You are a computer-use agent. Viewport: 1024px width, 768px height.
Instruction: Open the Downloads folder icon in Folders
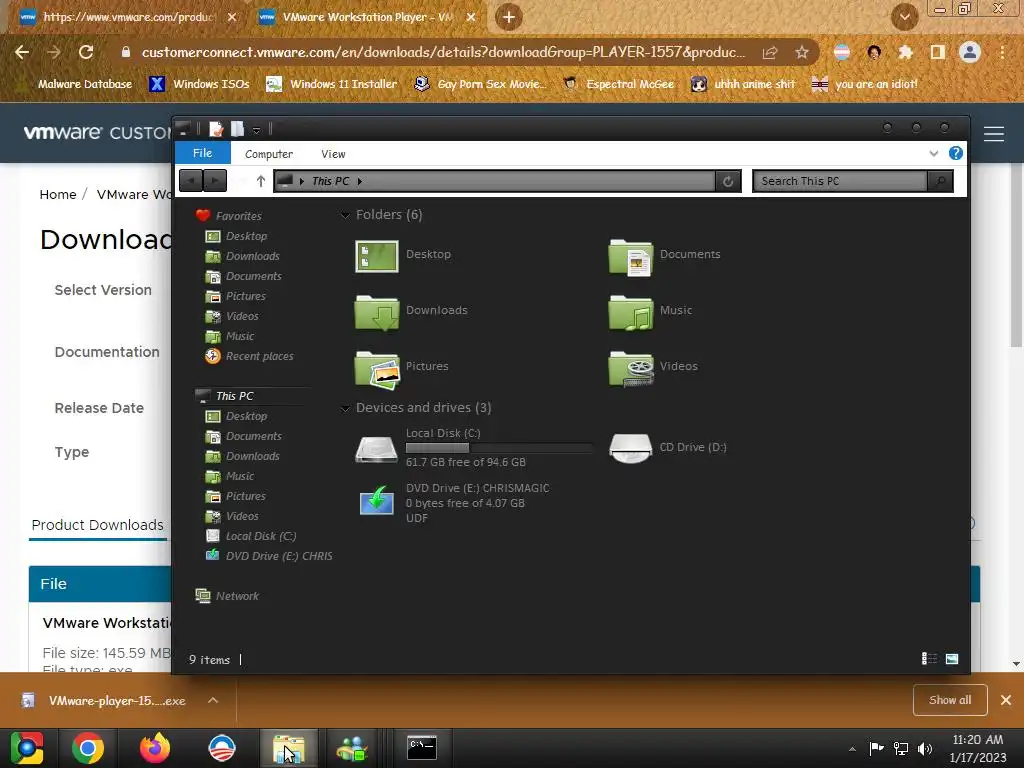coord(377,312)
